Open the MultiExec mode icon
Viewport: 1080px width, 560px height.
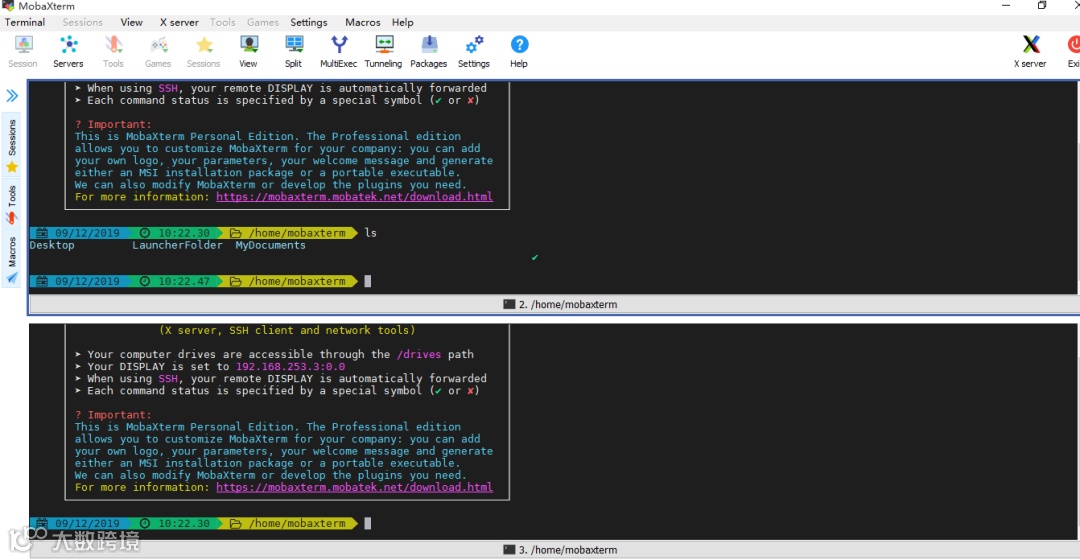point(338,52)
